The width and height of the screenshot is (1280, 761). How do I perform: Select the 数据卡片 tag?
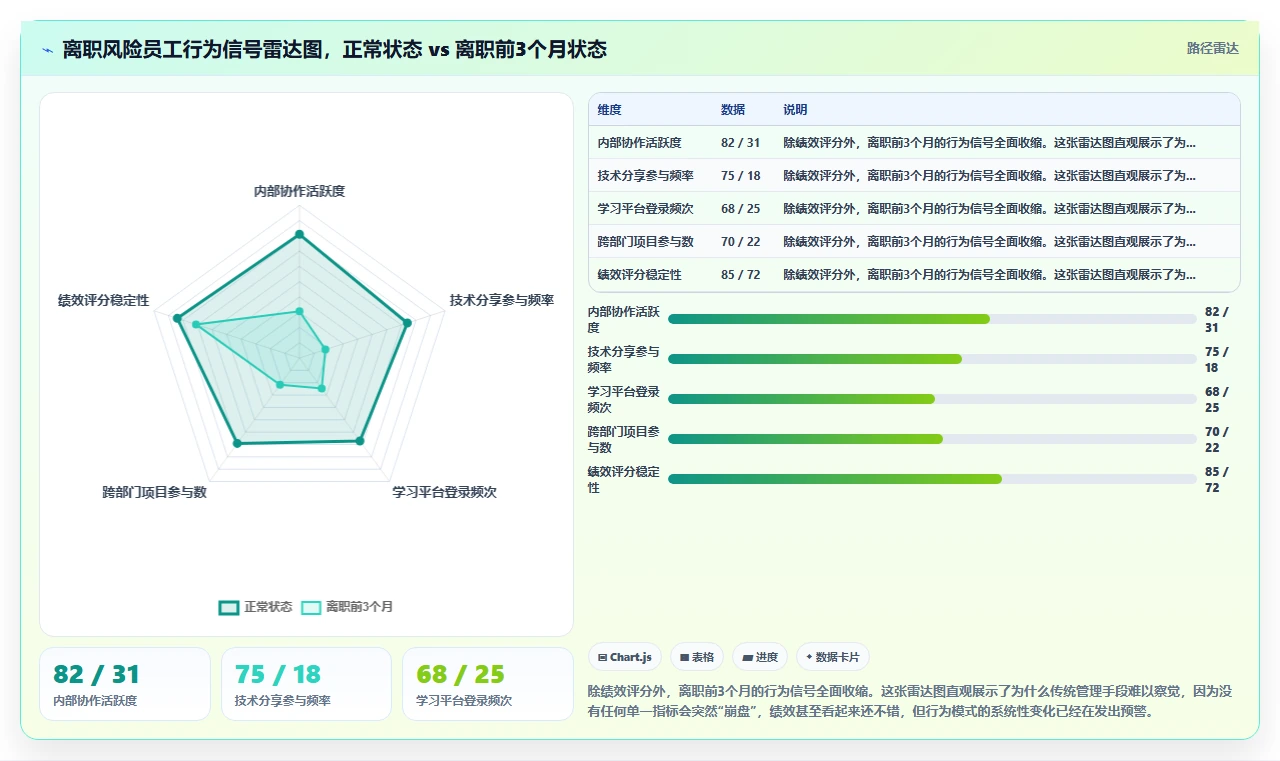click(833, 657)
